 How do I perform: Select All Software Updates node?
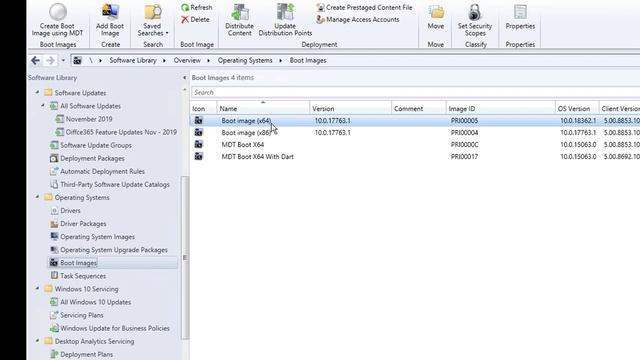click(90, 106)
